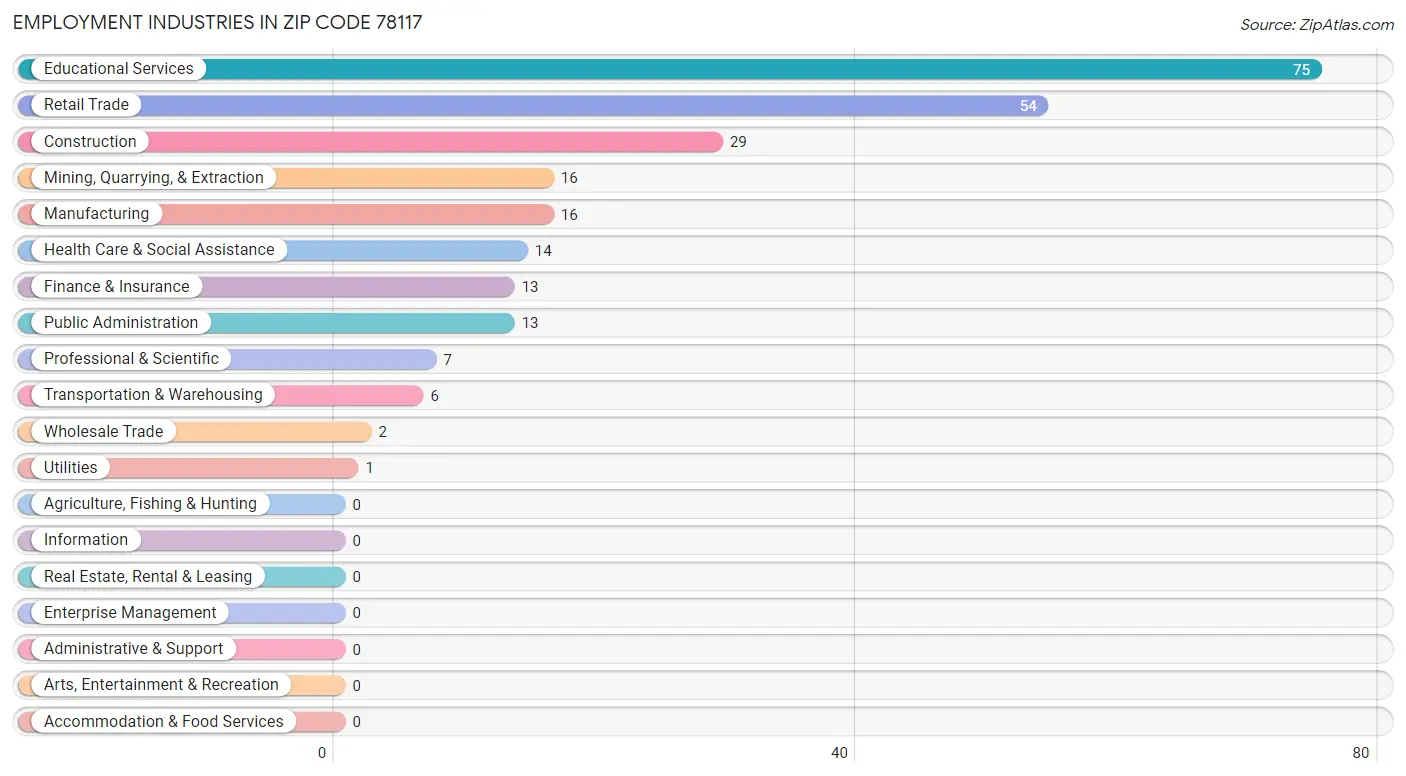1406x776 pixels.
Task: Click the value 54 on Retail Trade bar
Action: pos(1028,106)
